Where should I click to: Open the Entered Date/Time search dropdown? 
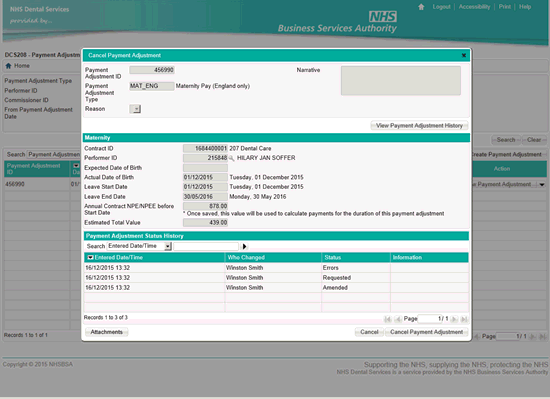click(x=168, y=246)
